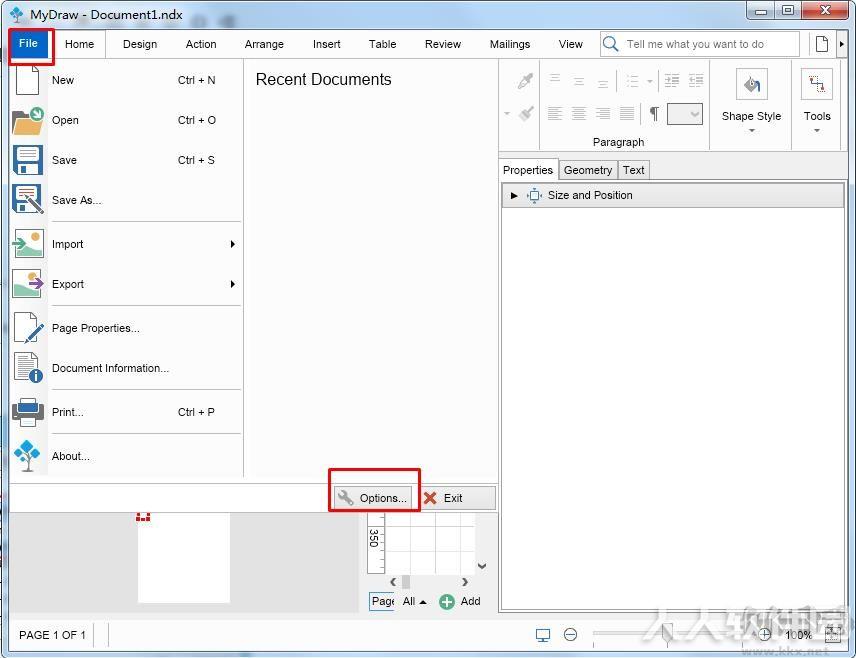
Task: Click the Page Properties icon
Action: click(28, 328)
